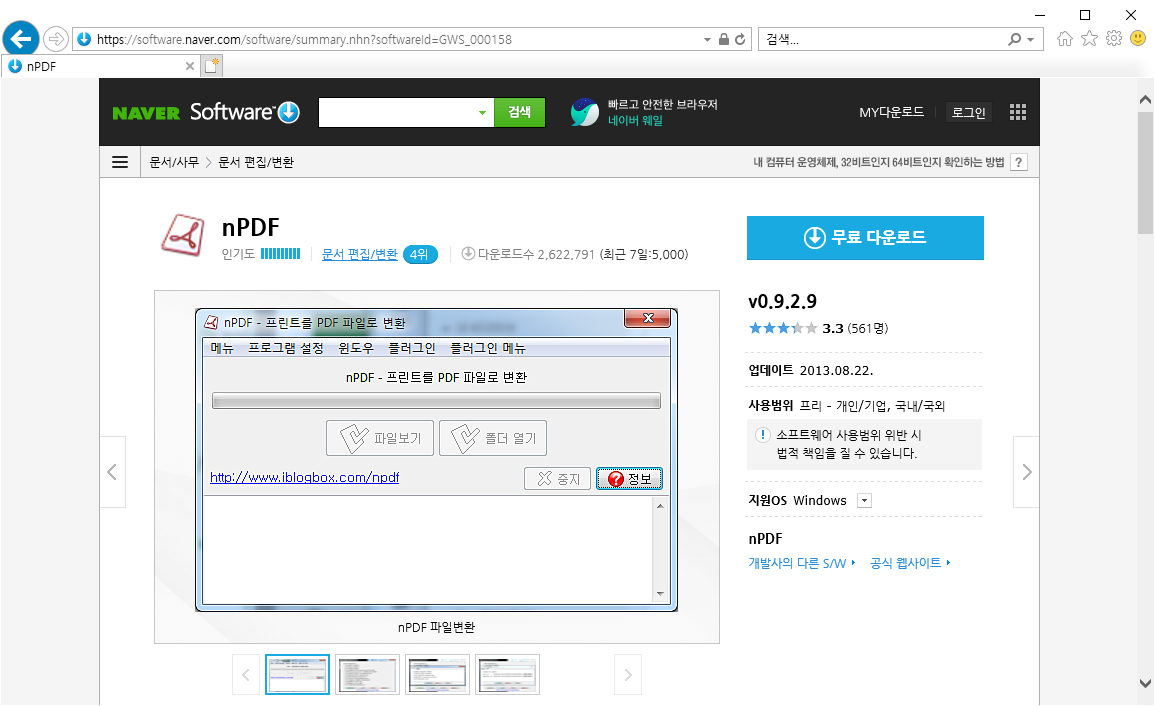The width and height of the screenshot is (1155, 706).
Task: Click the 로그인 button
Action: (968, 112)
